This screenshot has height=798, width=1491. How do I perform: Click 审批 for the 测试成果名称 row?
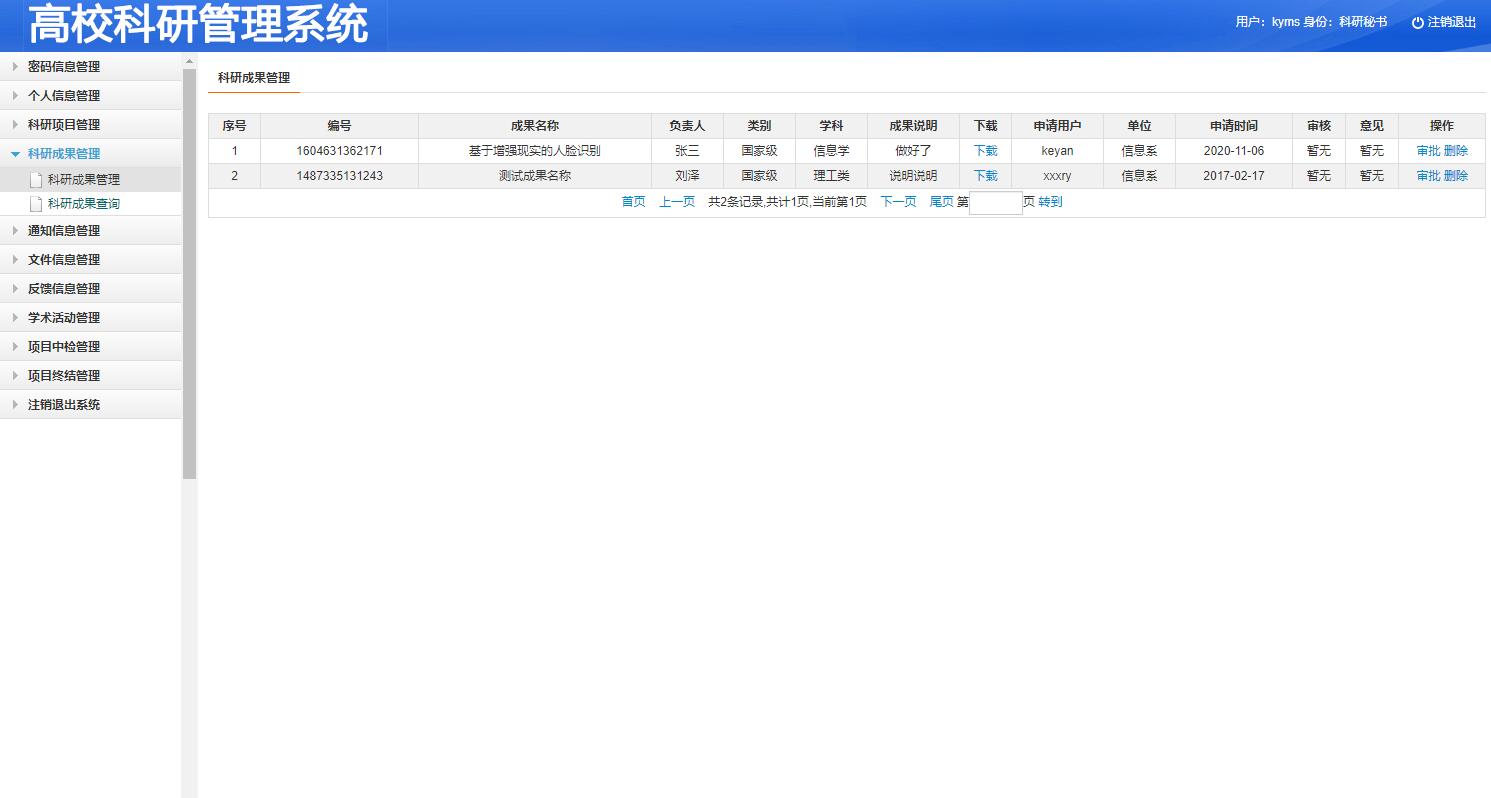[x=1428, y=176]
